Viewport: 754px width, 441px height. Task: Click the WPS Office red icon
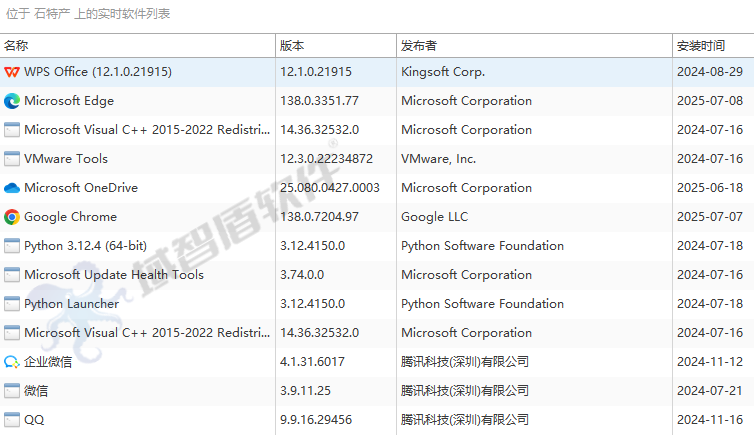[x=12, y=72]
